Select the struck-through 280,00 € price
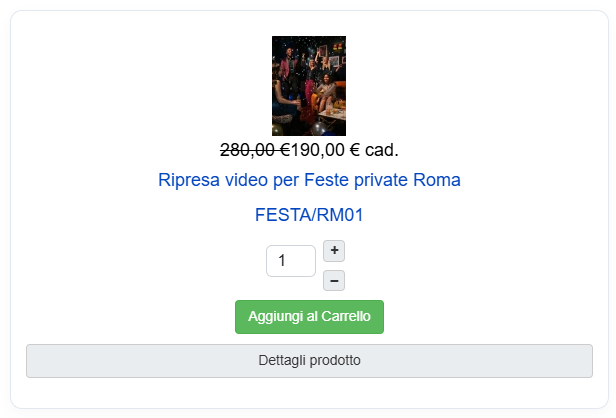Screen dimensions: 616x418 coord(255,150)
